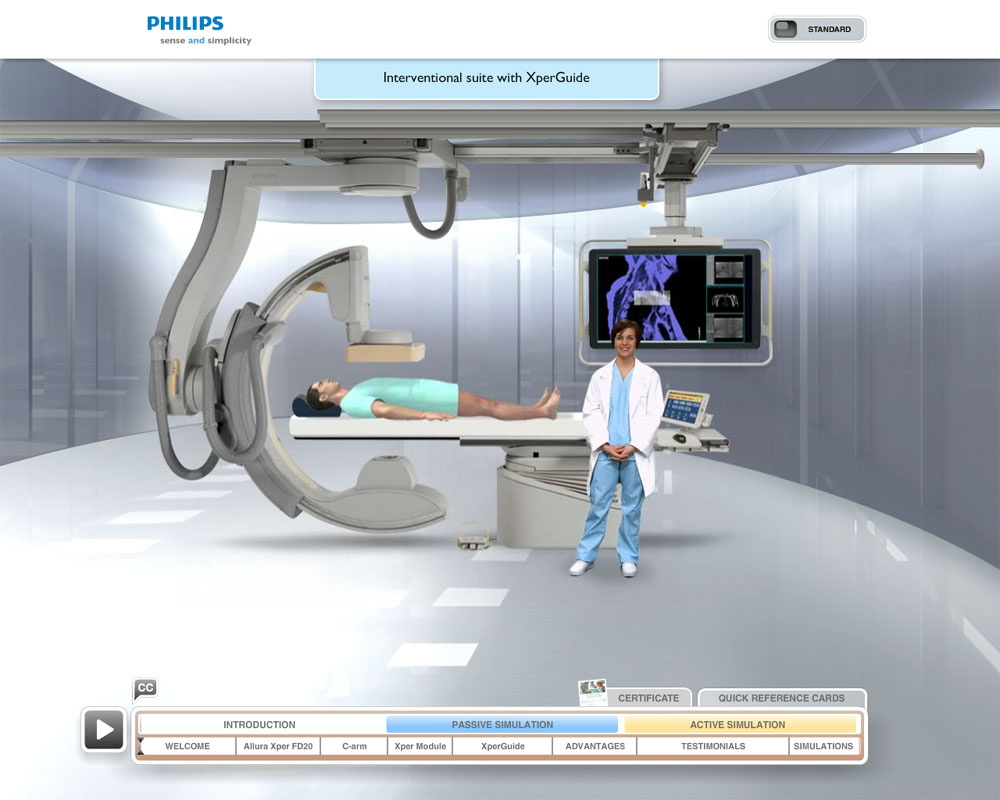Select the ACTIVE SIMULATION section
Image resolution: width=1000 pixels, height=800 pixels.
click(738, 725)
